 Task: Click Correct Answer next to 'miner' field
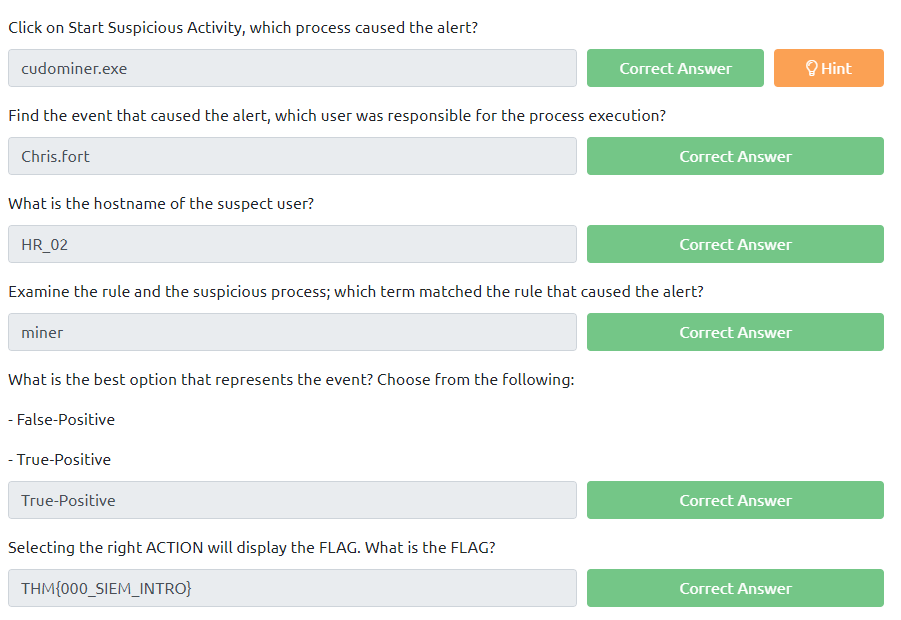coord(735,332)
